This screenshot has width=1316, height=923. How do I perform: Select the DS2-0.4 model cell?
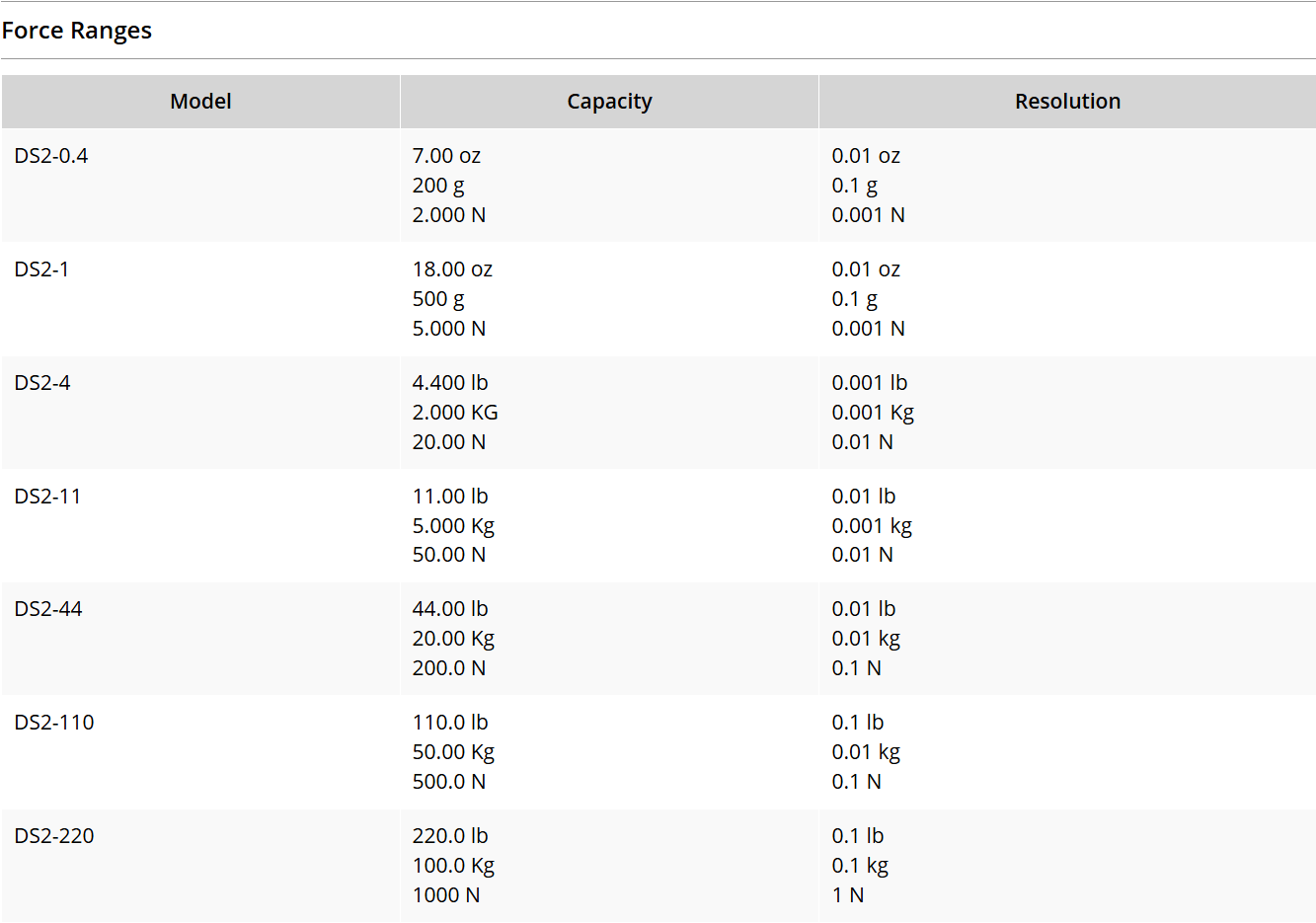[51, 156]
